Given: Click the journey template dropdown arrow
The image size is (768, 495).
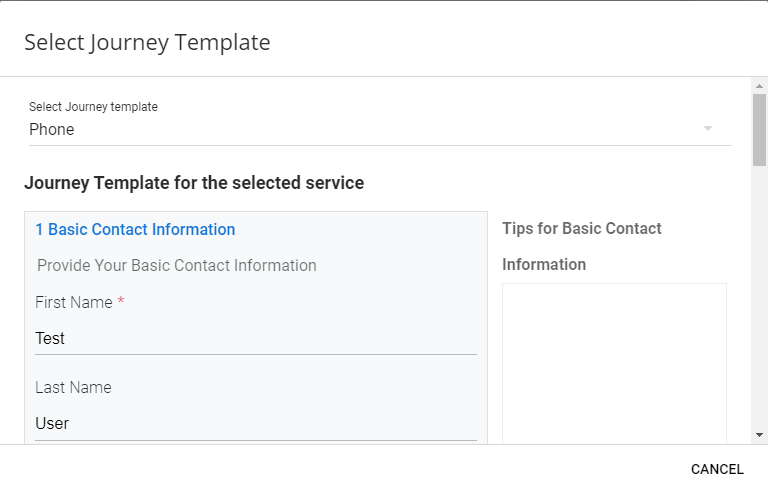Looking at the screenshot, I should (x=708, y=128).
